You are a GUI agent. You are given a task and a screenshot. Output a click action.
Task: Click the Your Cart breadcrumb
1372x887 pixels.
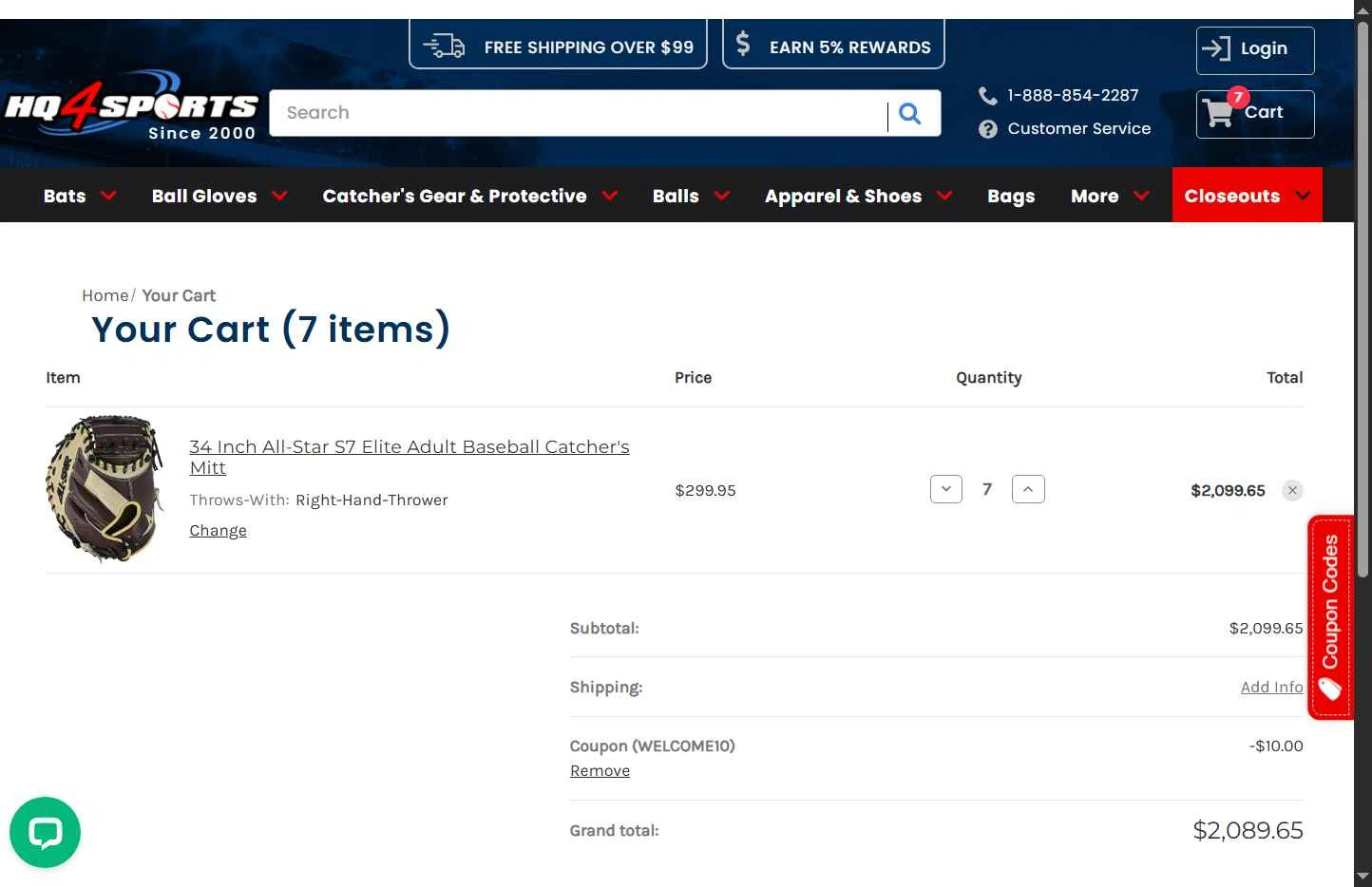point(179,295)
